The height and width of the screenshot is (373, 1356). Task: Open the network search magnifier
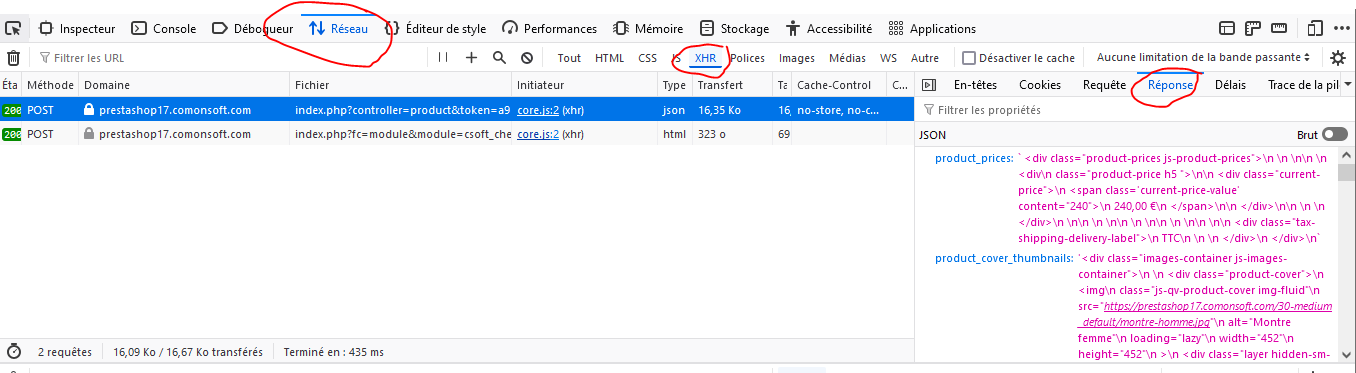499,58
